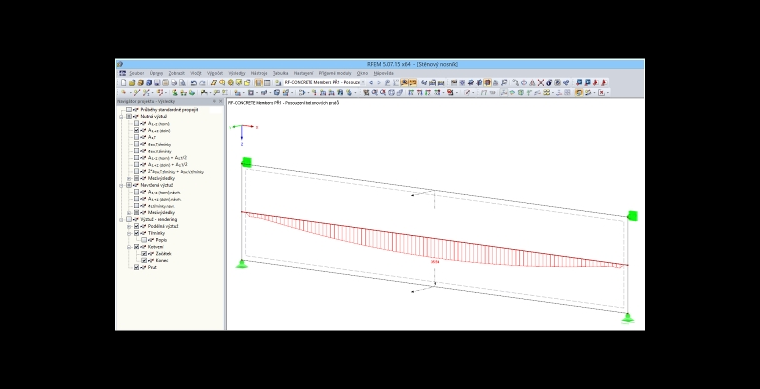Close the Navigátor projektu panel
This screenshot has width=760, height=389.
pos(221,101)
